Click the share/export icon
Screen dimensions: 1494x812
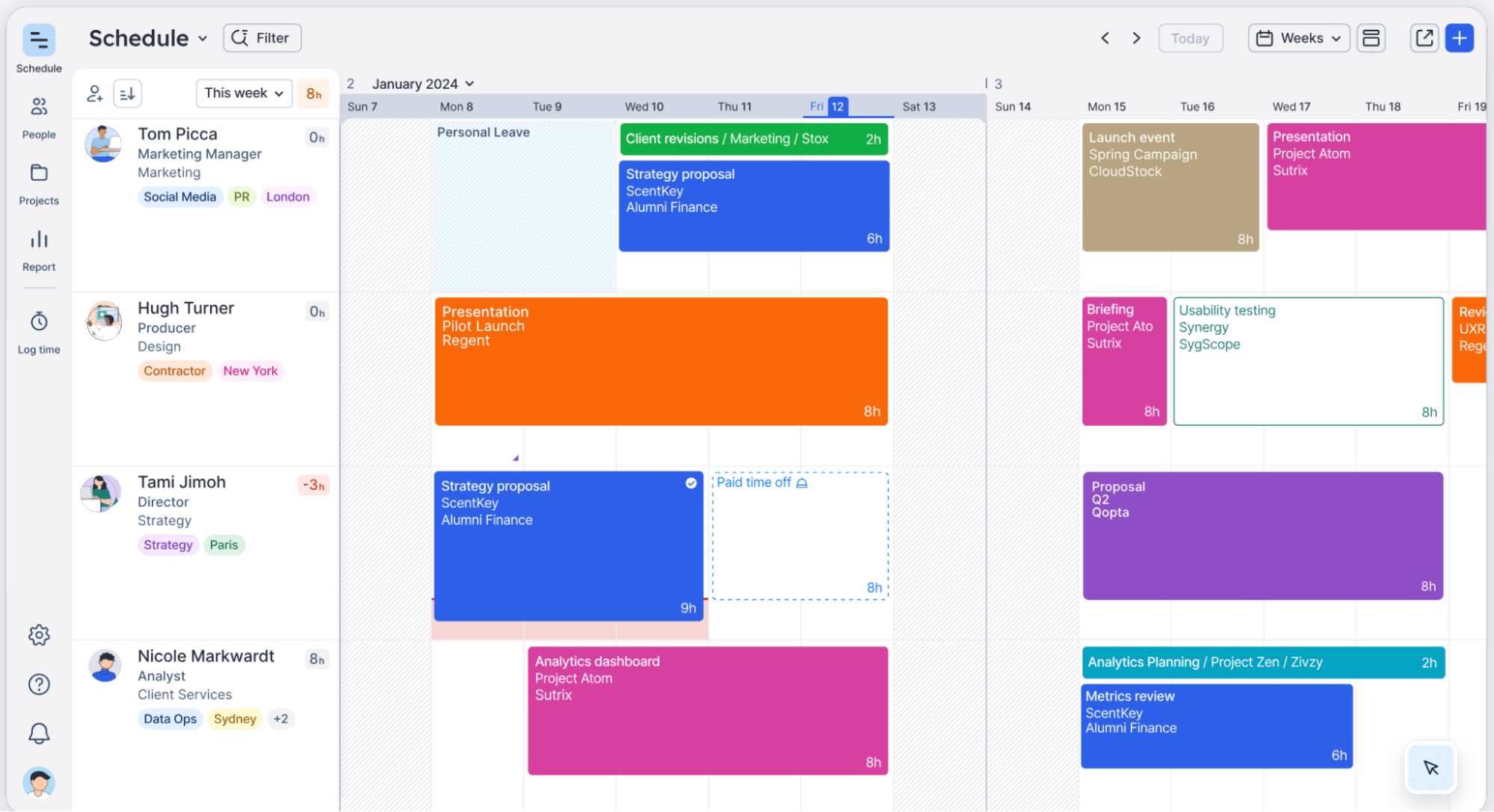point(1424,38)
